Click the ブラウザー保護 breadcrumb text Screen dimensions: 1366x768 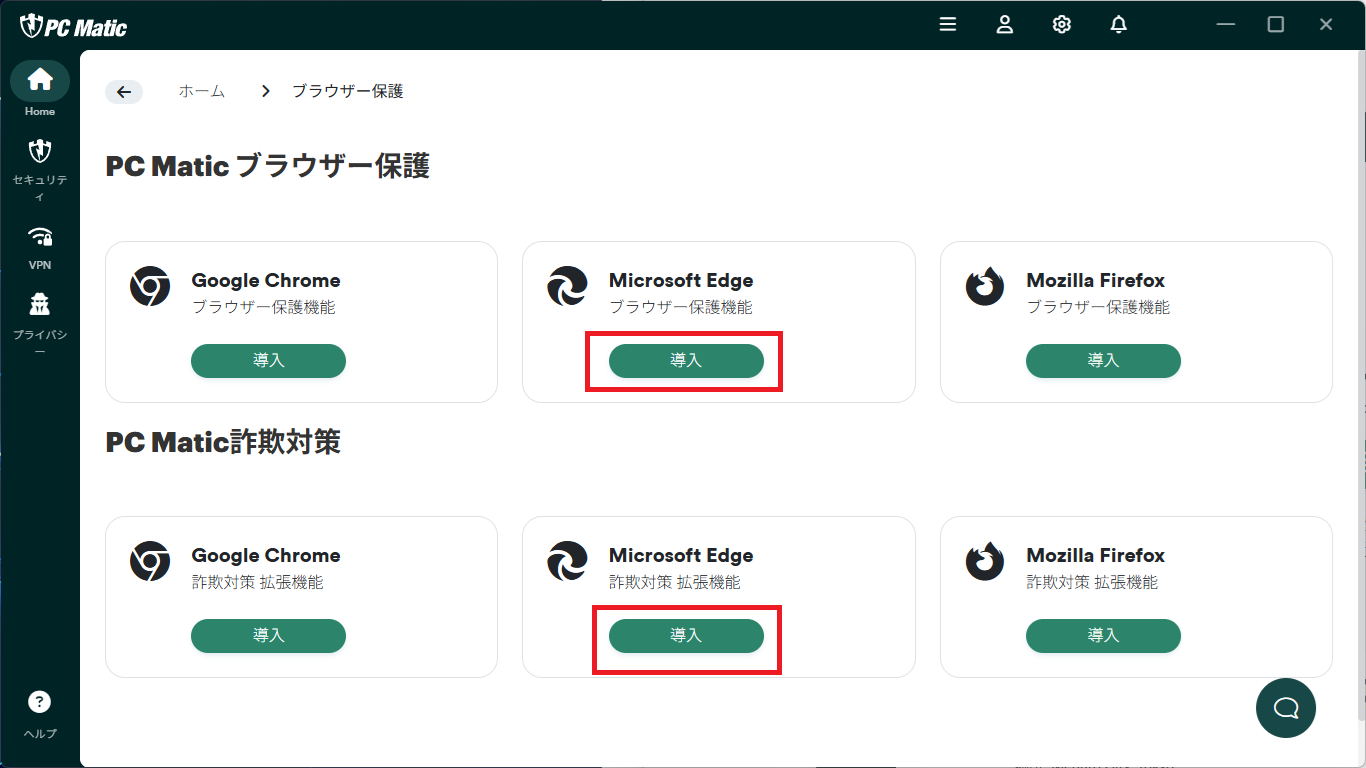point(347,91)
